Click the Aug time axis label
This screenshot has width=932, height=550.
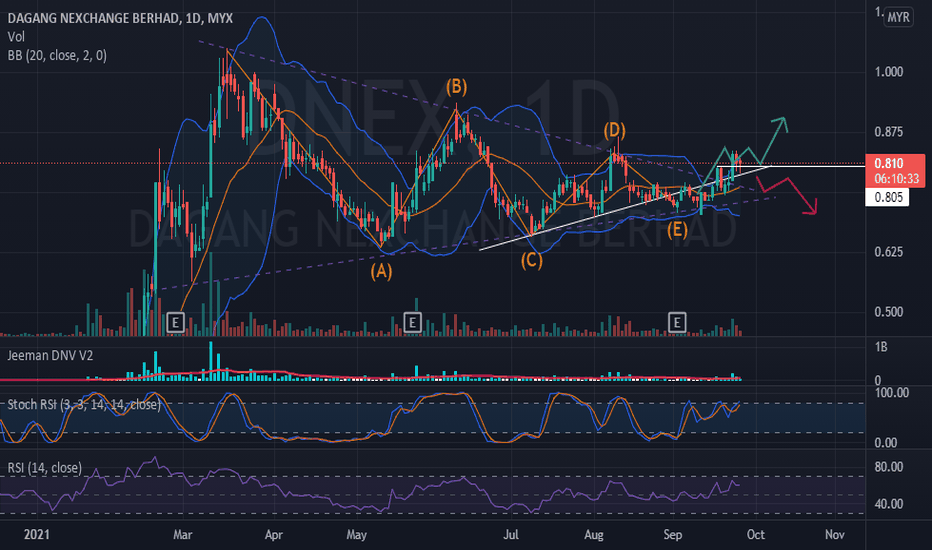click(x=593, y=535)
